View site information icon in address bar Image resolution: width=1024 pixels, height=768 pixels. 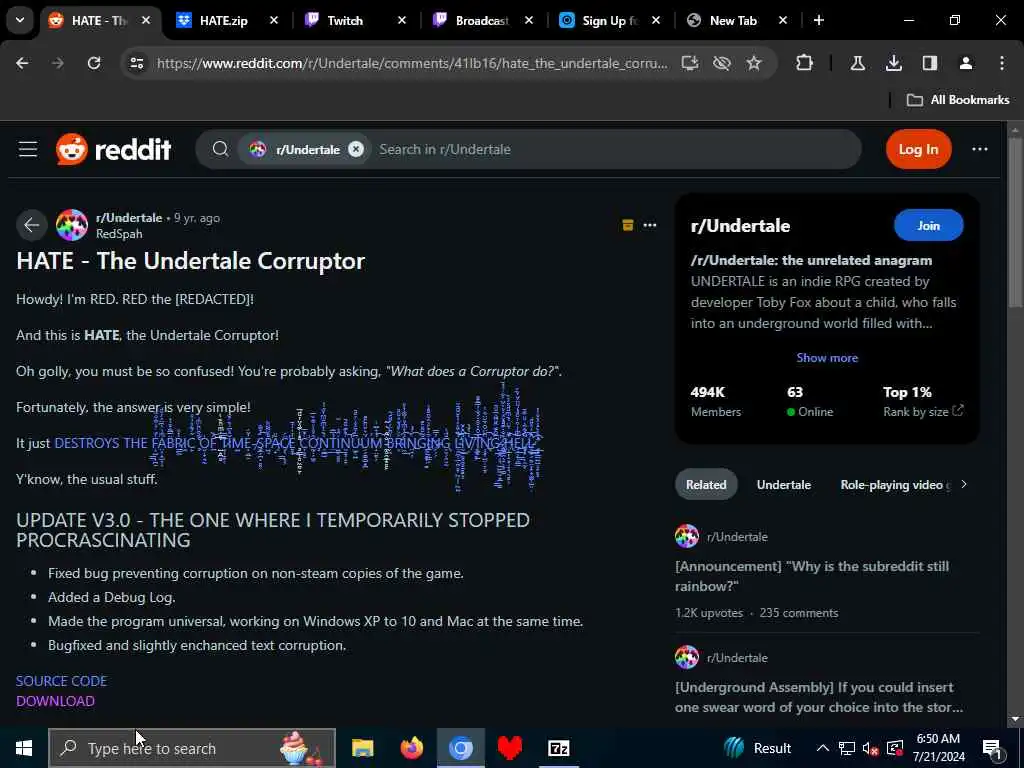click(x=136, y=63)
